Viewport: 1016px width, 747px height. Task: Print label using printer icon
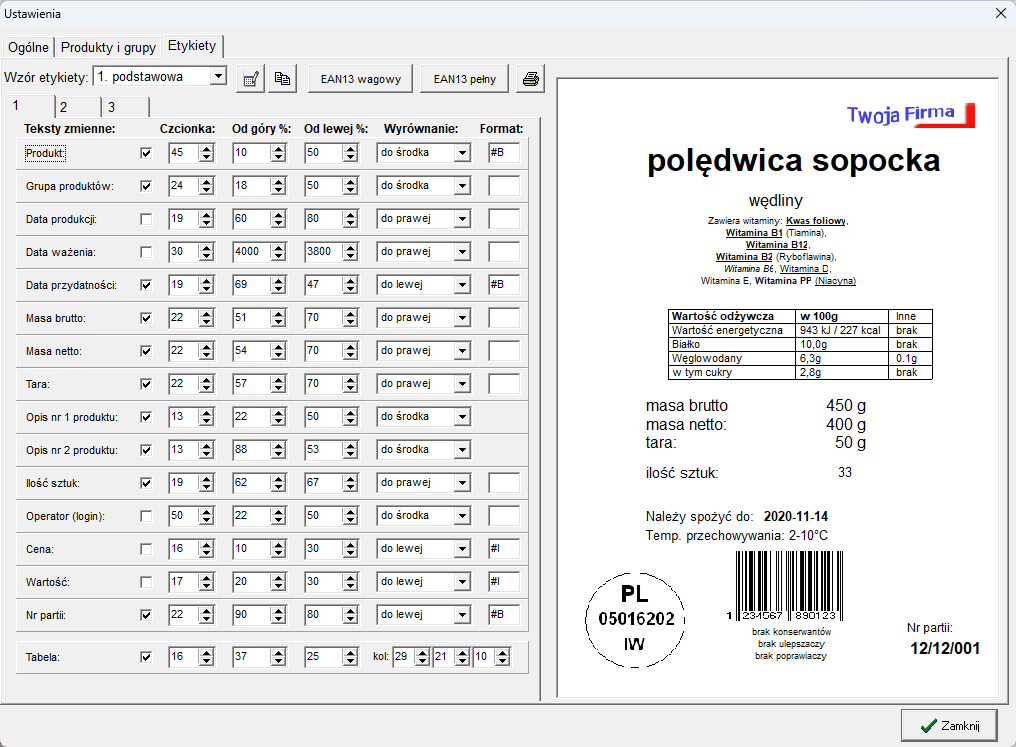point(531,79)
